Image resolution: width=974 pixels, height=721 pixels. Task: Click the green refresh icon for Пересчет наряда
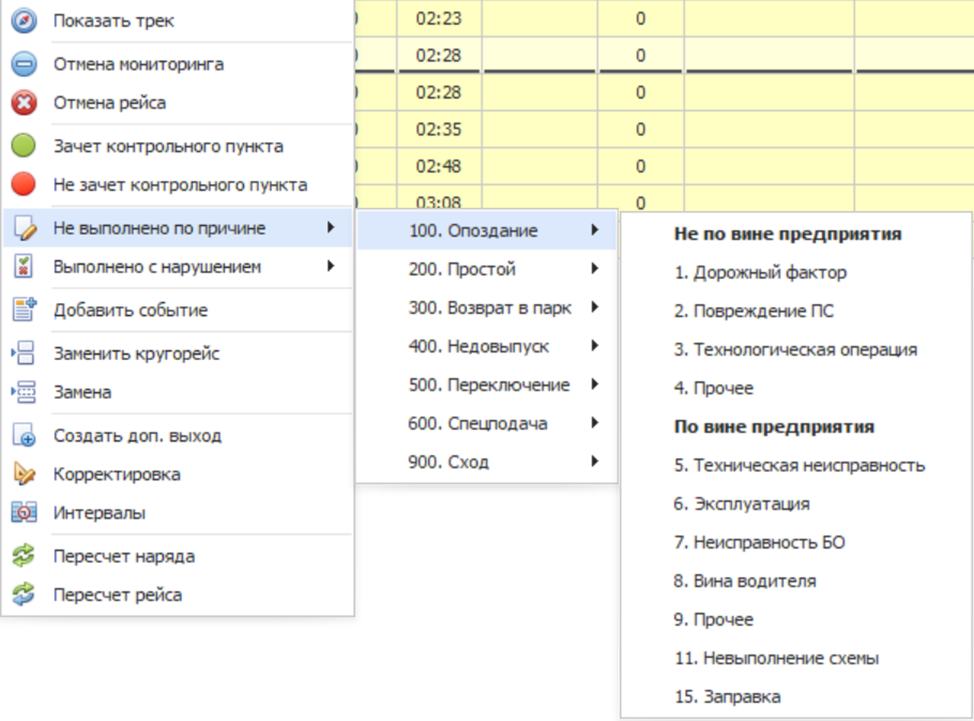click(24, 557)
